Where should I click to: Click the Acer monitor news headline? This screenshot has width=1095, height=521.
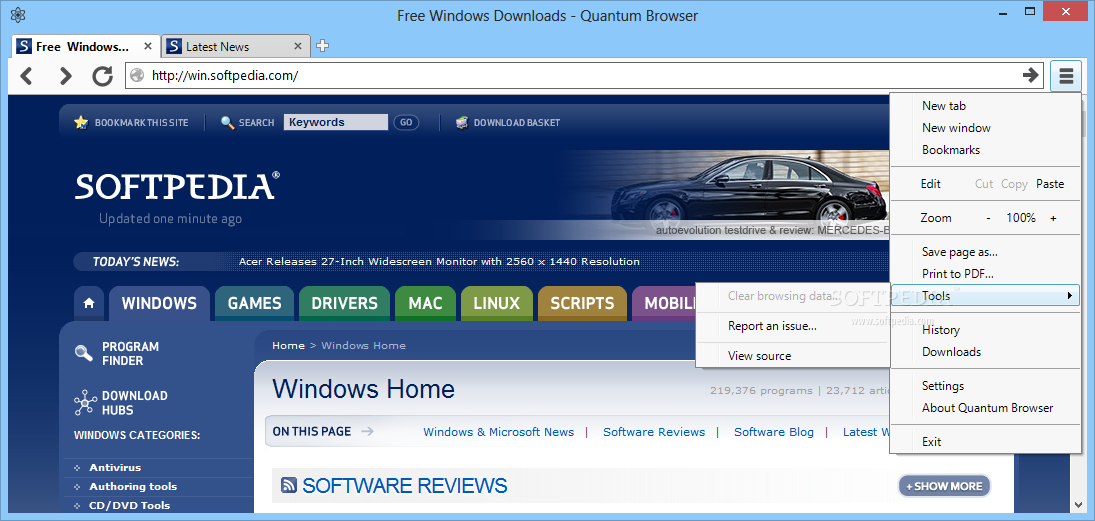[439, 262]
